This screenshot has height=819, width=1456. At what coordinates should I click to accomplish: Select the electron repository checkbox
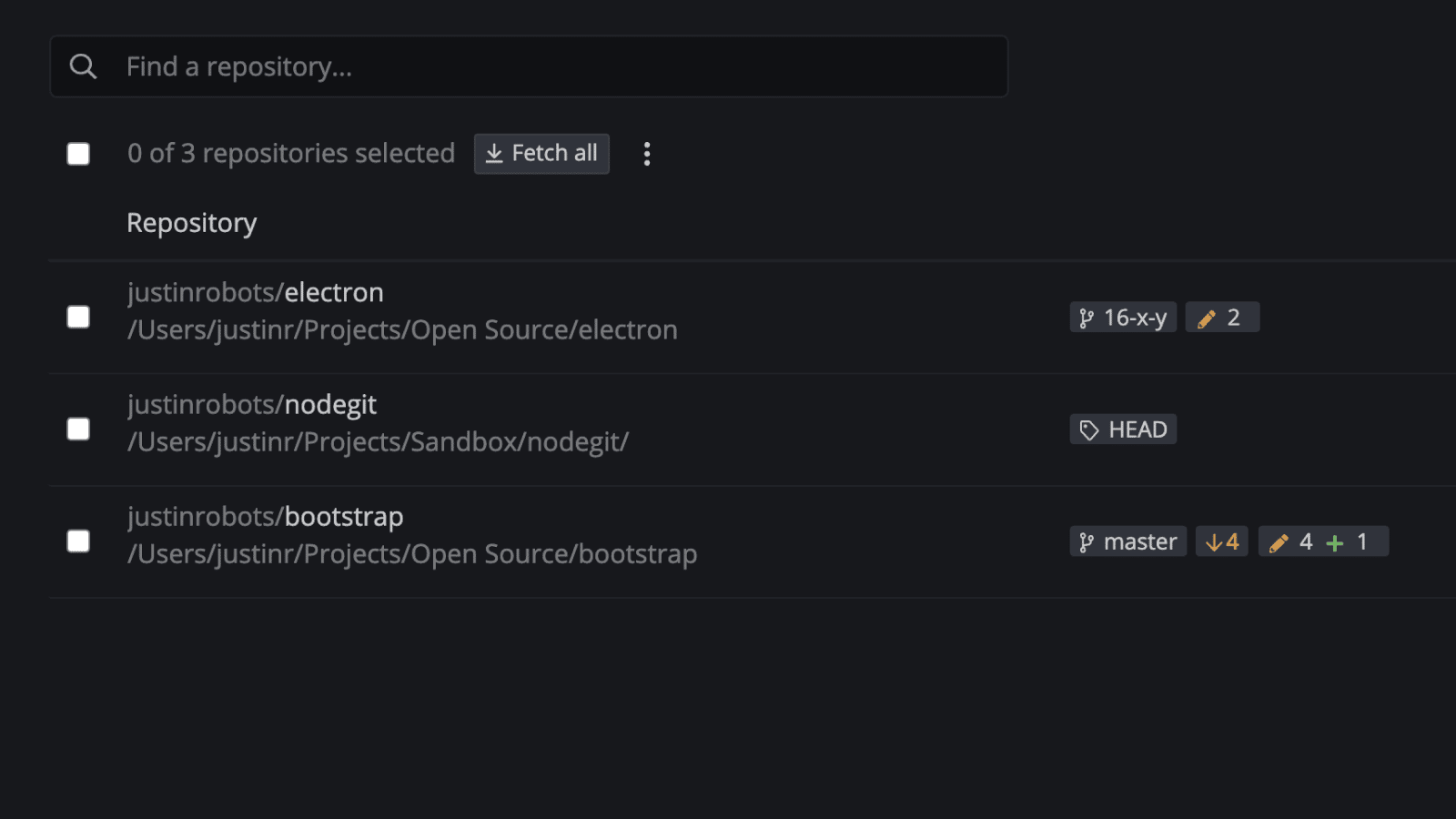tap(78, 317)
